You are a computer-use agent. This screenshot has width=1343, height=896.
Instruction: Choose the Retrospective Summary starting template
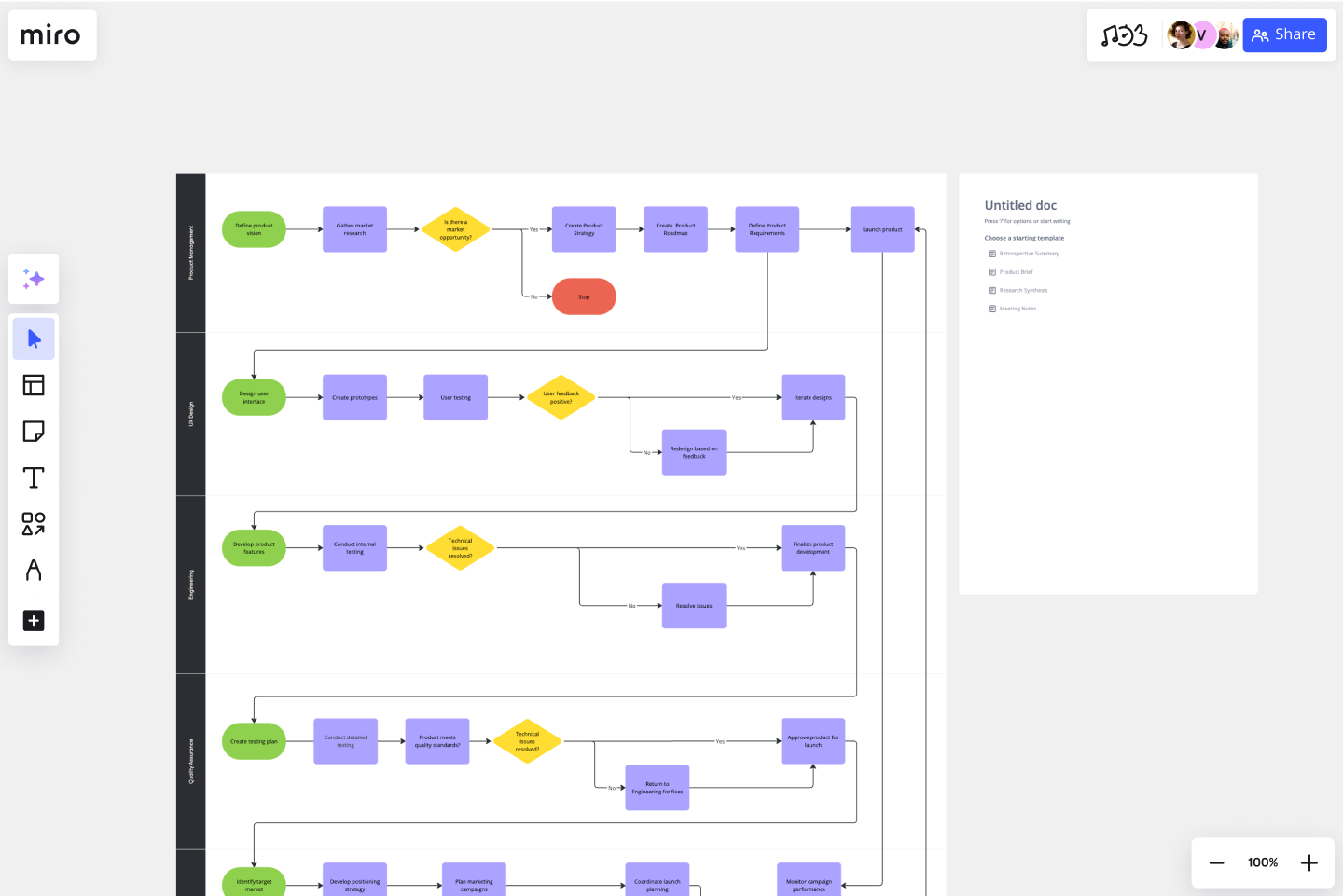pyautogui.click(x=1030, y=253)
